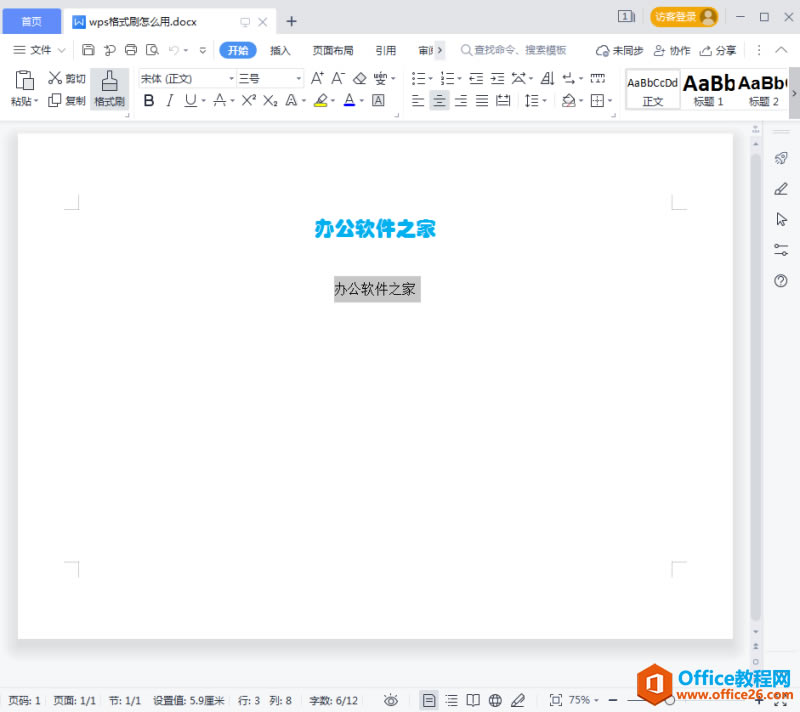Toggle center alignment

click(439, 100)
